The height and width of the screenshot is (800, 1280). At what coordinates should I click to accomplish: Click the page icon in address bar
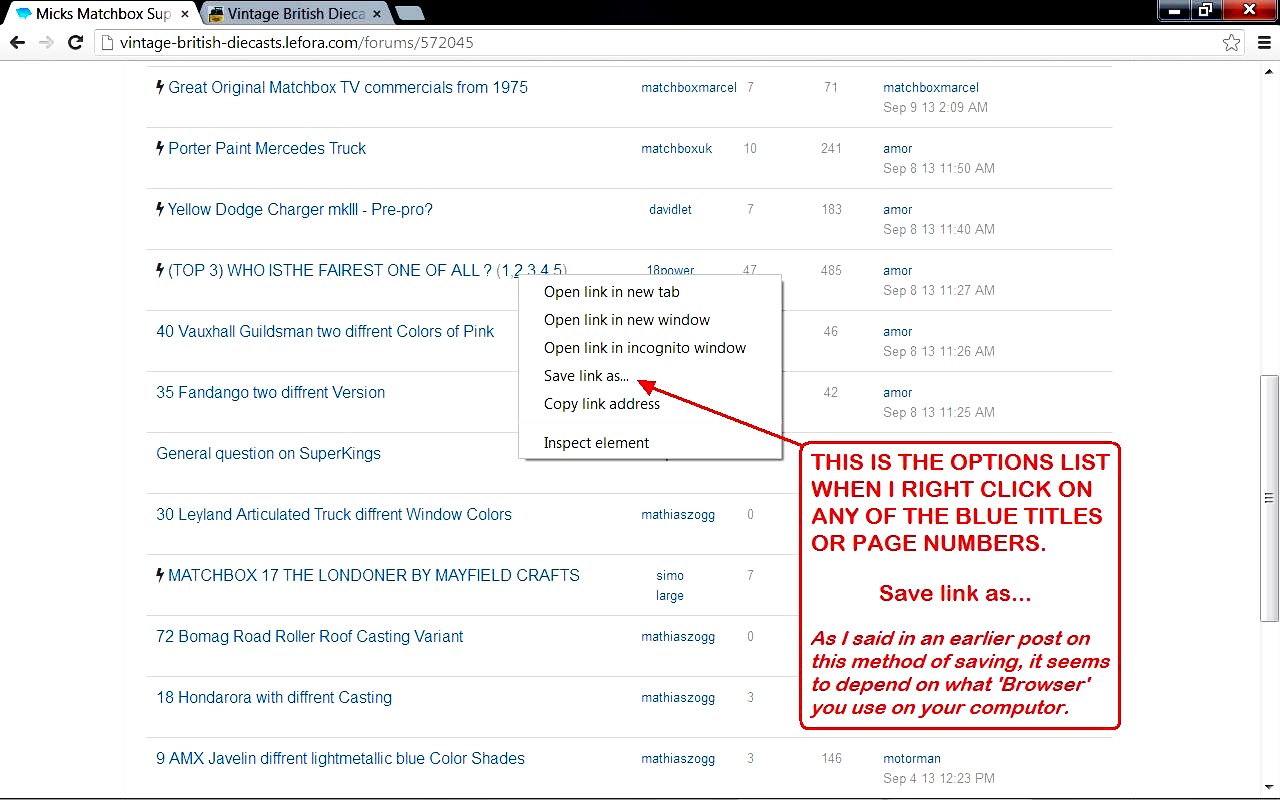tap(107, 43)
